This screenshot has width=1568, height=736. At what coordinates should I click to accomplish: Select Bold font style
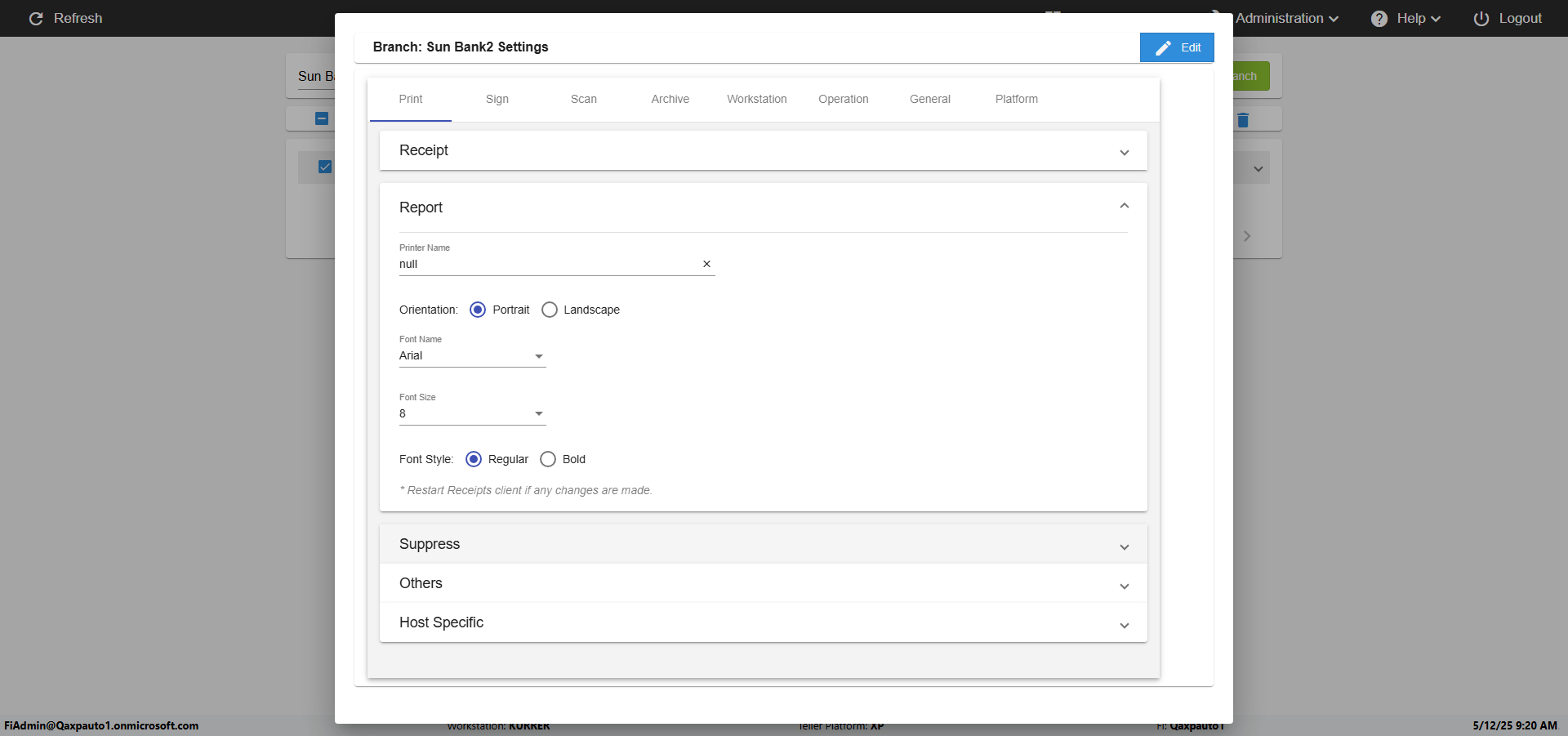548,459
